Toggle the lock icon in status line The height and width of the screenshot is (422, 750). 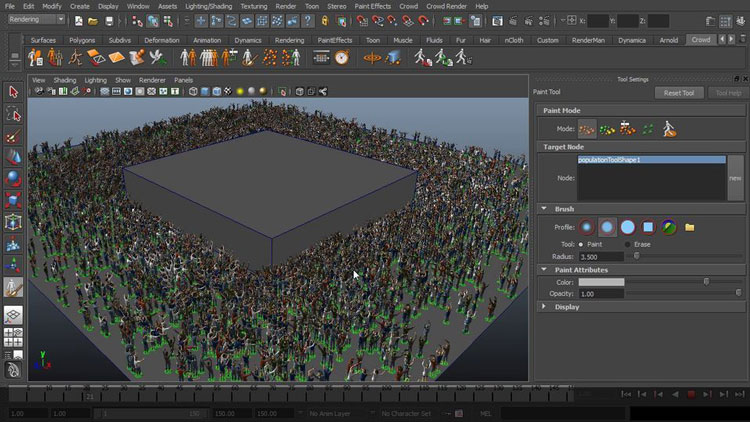pyautogui.click(x=325, y=21)
